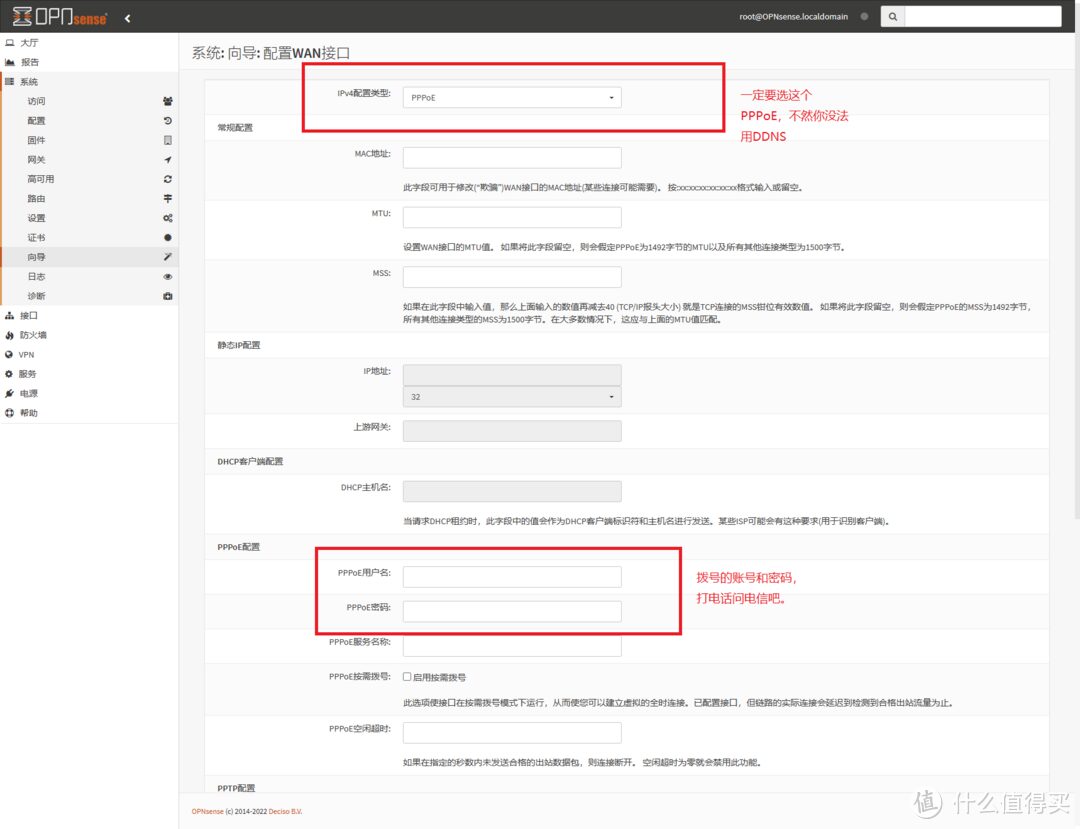The image size is (1080, 829).
Task: Click the PPPoE用户名 input field
Action: click(512, 576)
